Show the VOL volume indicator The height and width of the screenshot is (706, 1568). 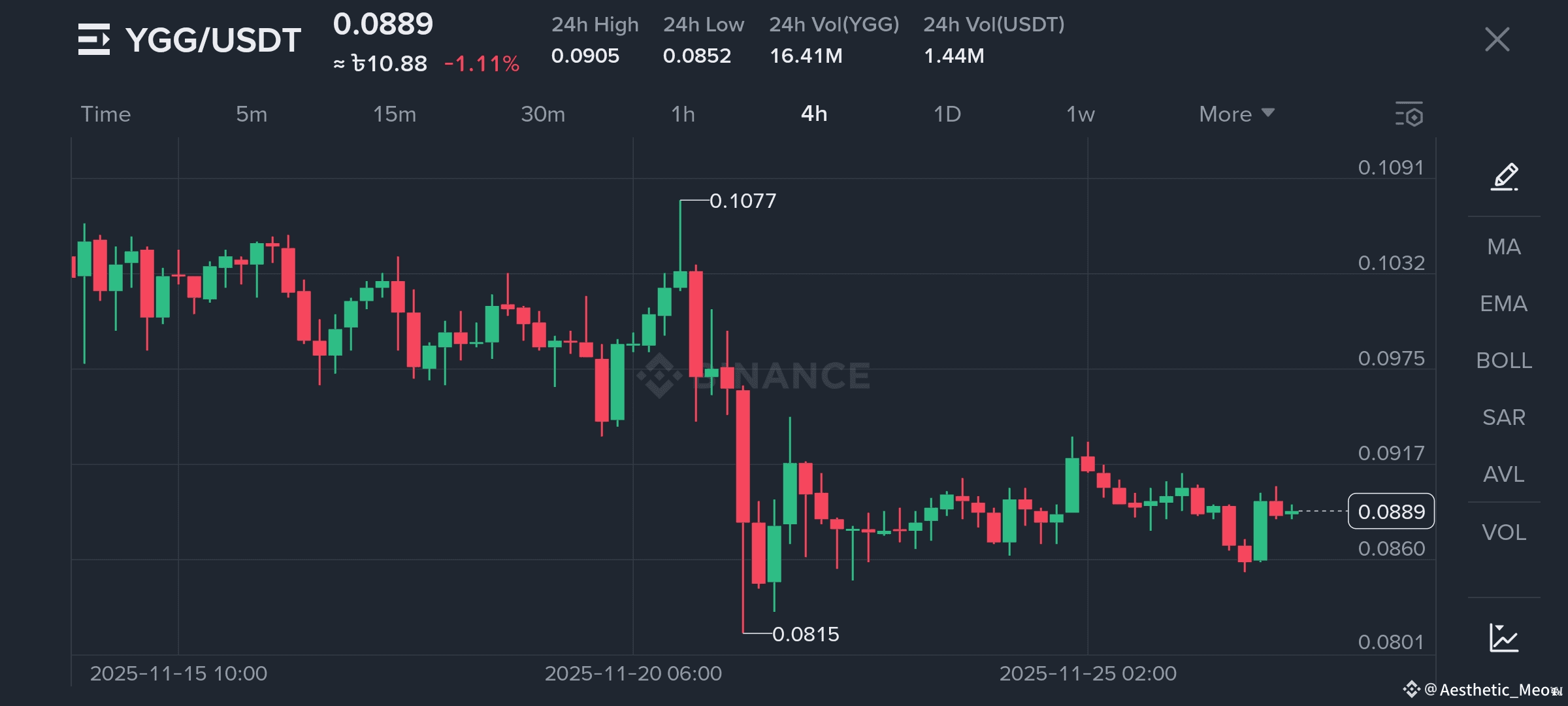click(x=1504, y=532)
